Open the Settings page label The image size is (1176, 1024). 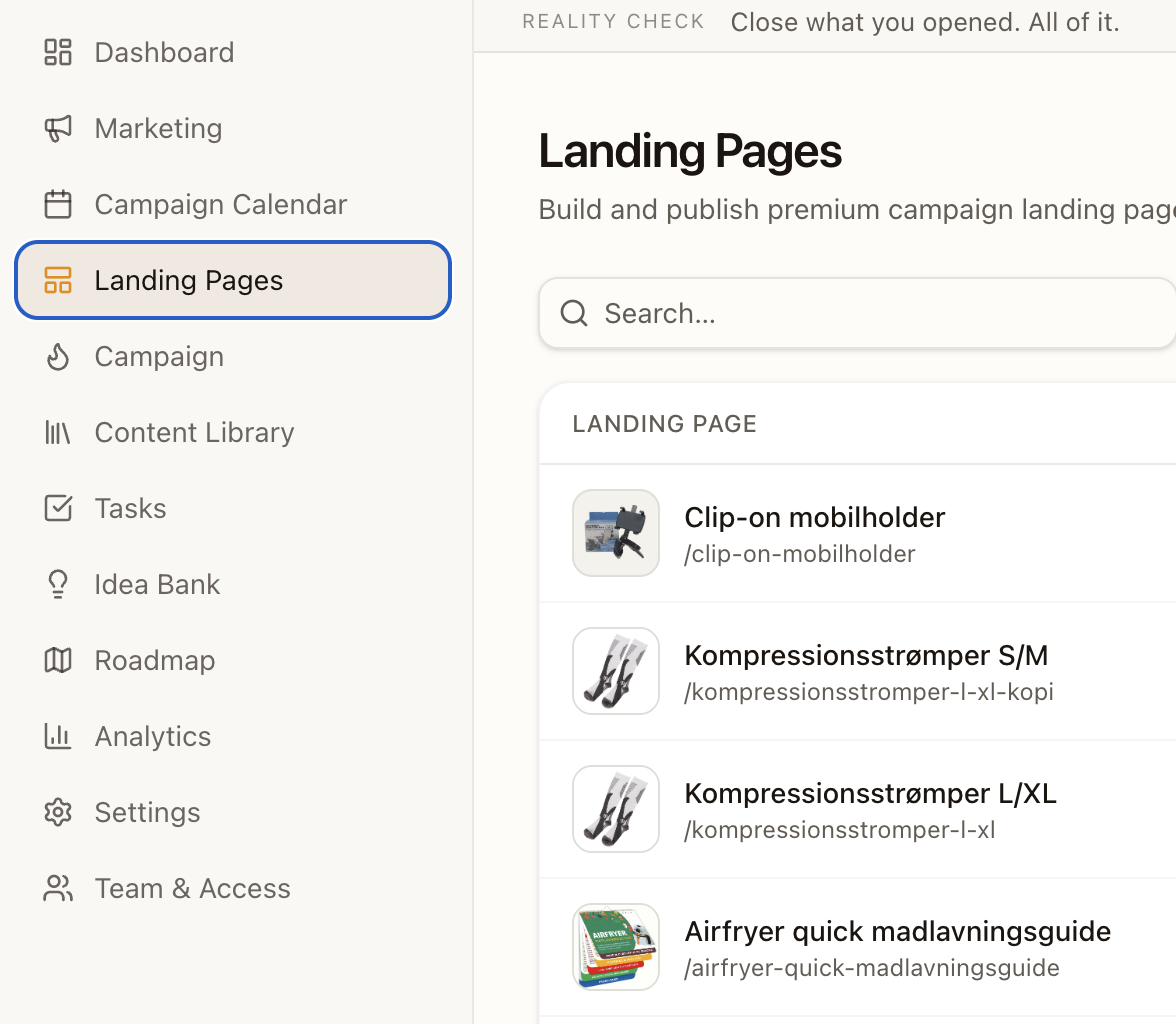pyautogui.click(x=147, y=812)
